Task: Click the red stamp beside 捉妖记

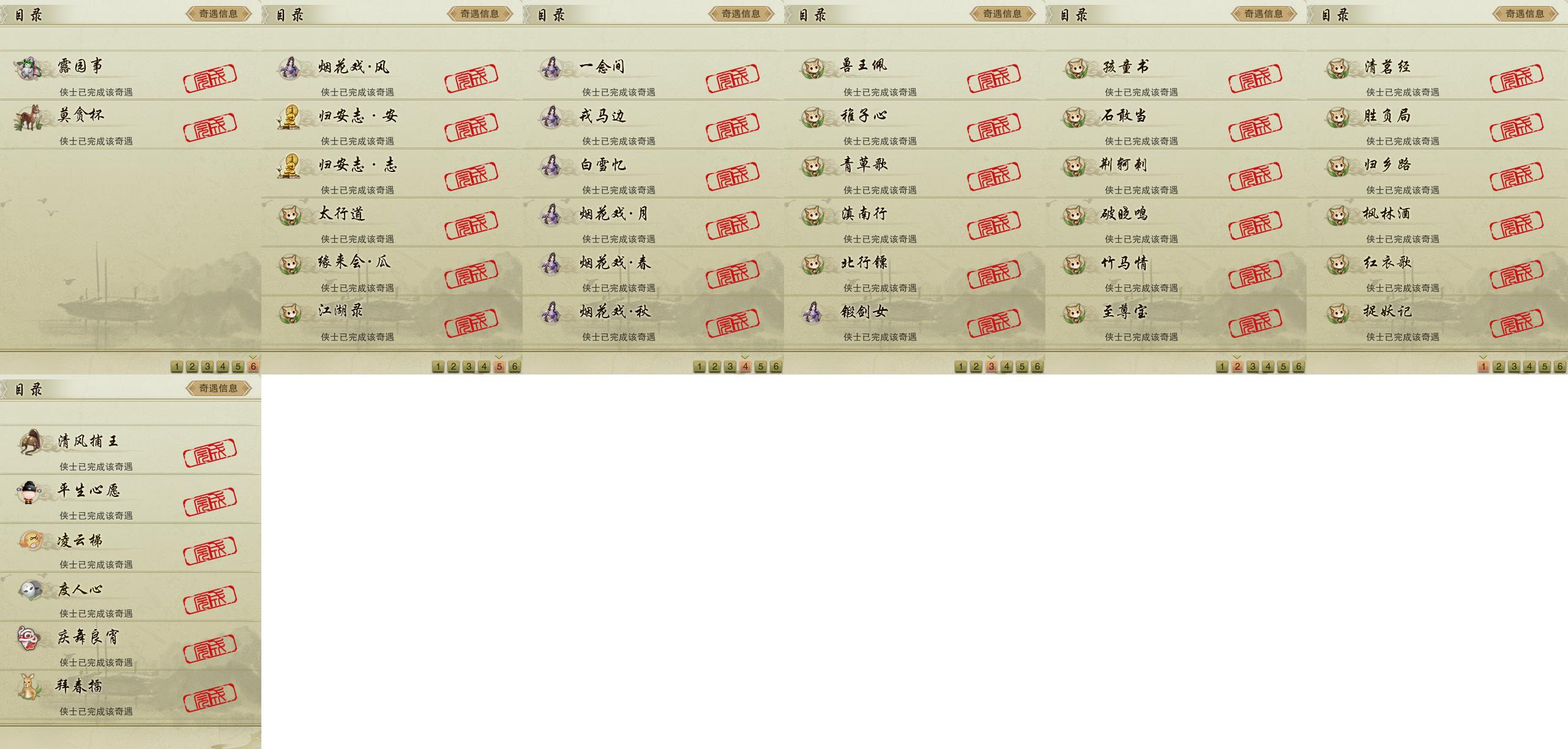Action: [x=1517, y=322]
